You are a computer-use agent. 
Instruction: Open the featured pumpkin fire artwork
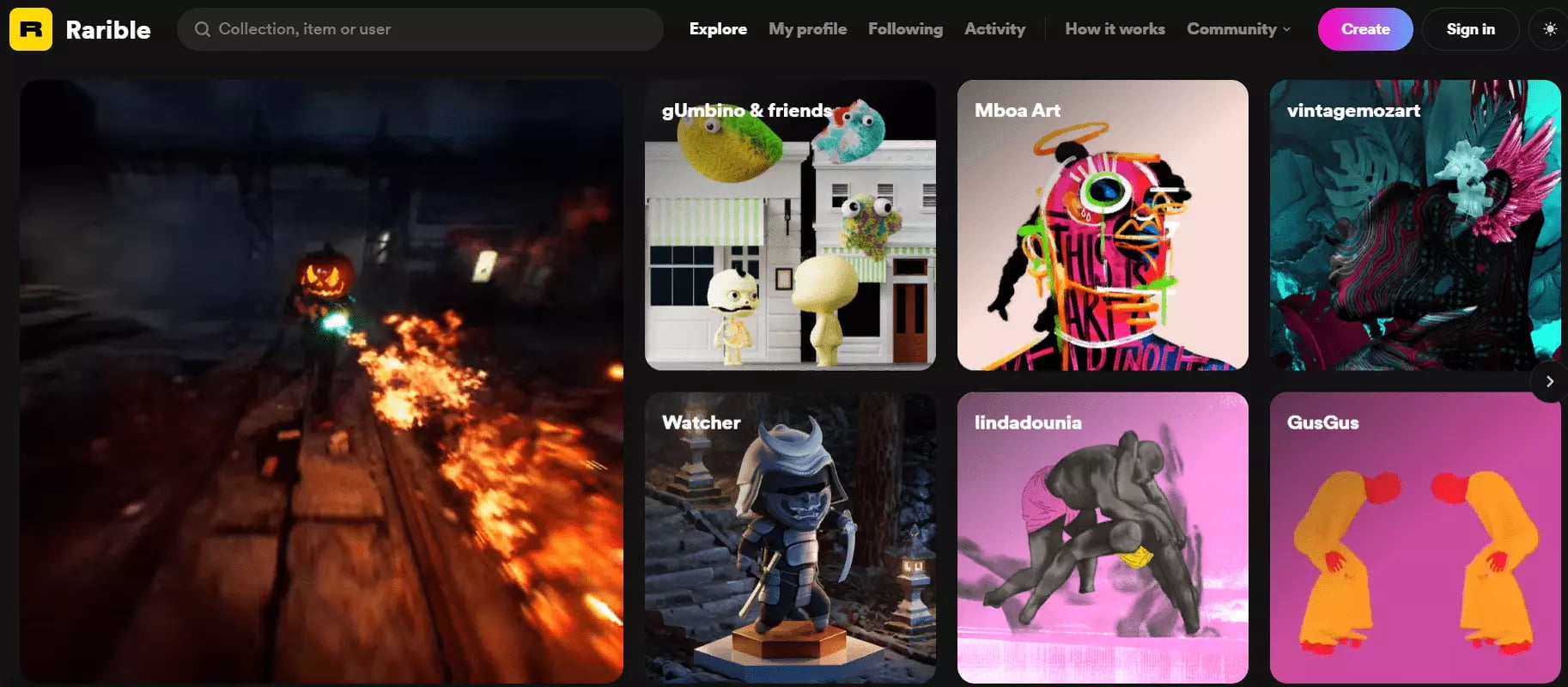tap(322, 381)
